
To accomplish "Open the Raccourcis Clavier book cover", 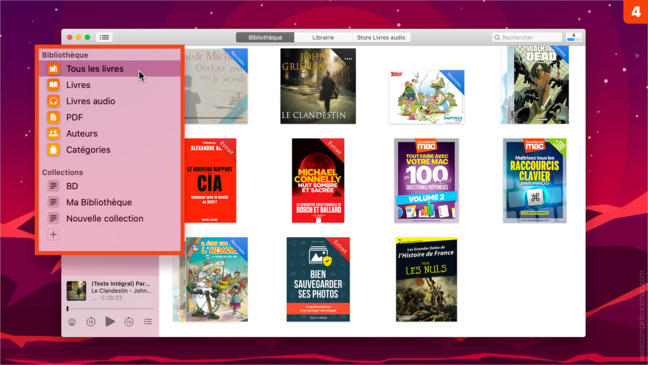I will pyautogui.click(x=534, y=181).
